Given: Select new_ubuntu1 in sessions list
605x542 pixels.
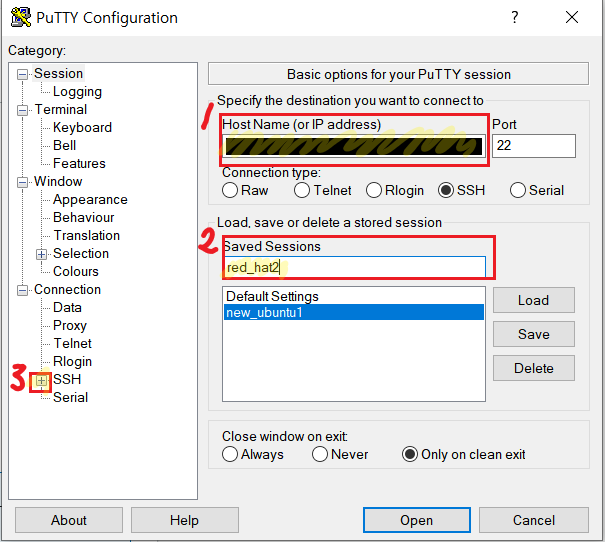Looking at the screenshot, I should click(353, 312).
